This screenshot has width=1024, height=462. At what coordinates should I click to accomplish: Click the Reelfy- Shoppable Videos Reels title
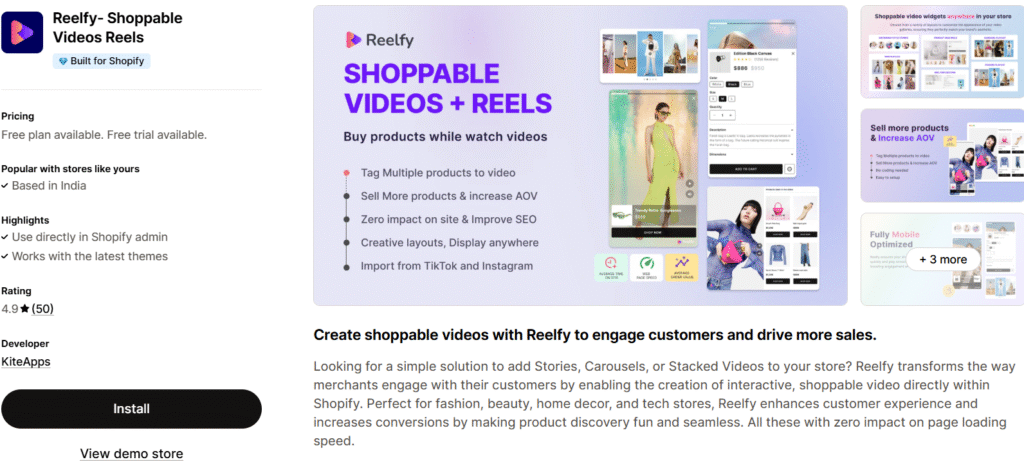tap(118, 27)
